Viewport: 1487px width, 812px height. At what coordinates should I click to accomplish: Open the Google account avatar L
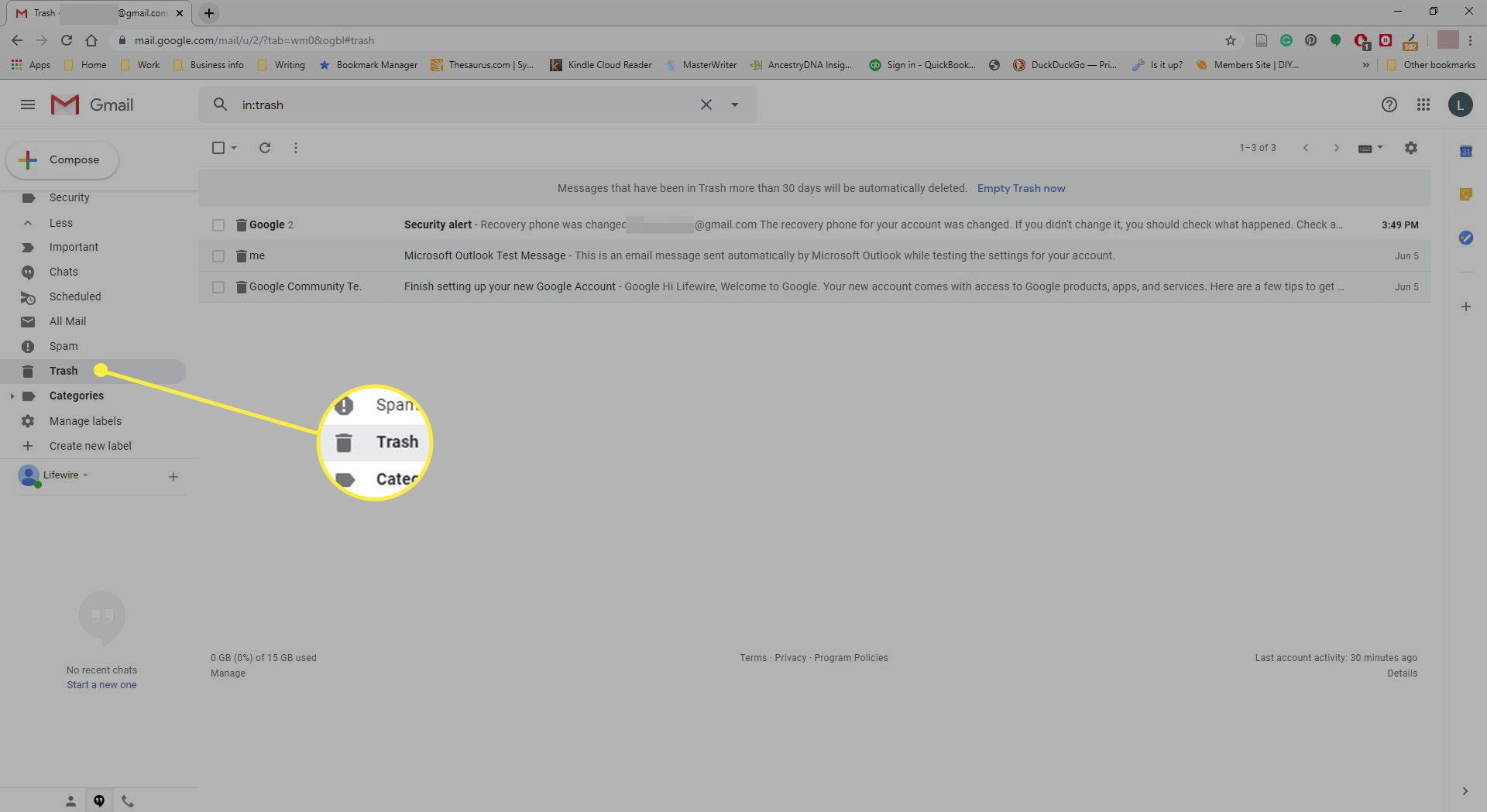click(1460, 104)
